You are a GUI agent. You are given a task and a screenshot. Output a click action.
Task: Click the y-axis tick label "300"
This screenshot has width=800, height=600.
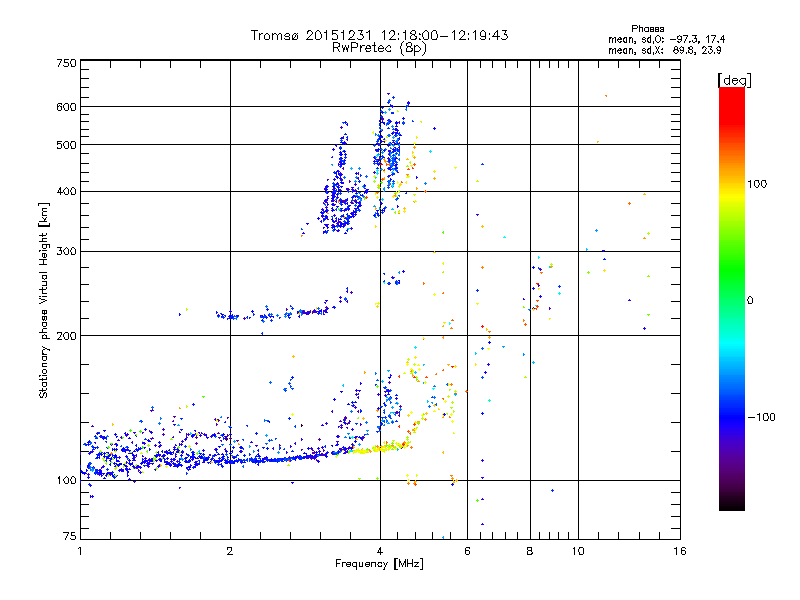click(67, 252)
